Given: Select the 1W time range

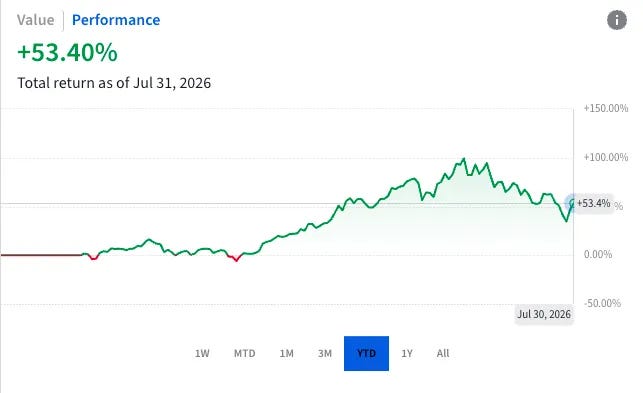Looking at the screenshot, I should [x=202, y=353].
